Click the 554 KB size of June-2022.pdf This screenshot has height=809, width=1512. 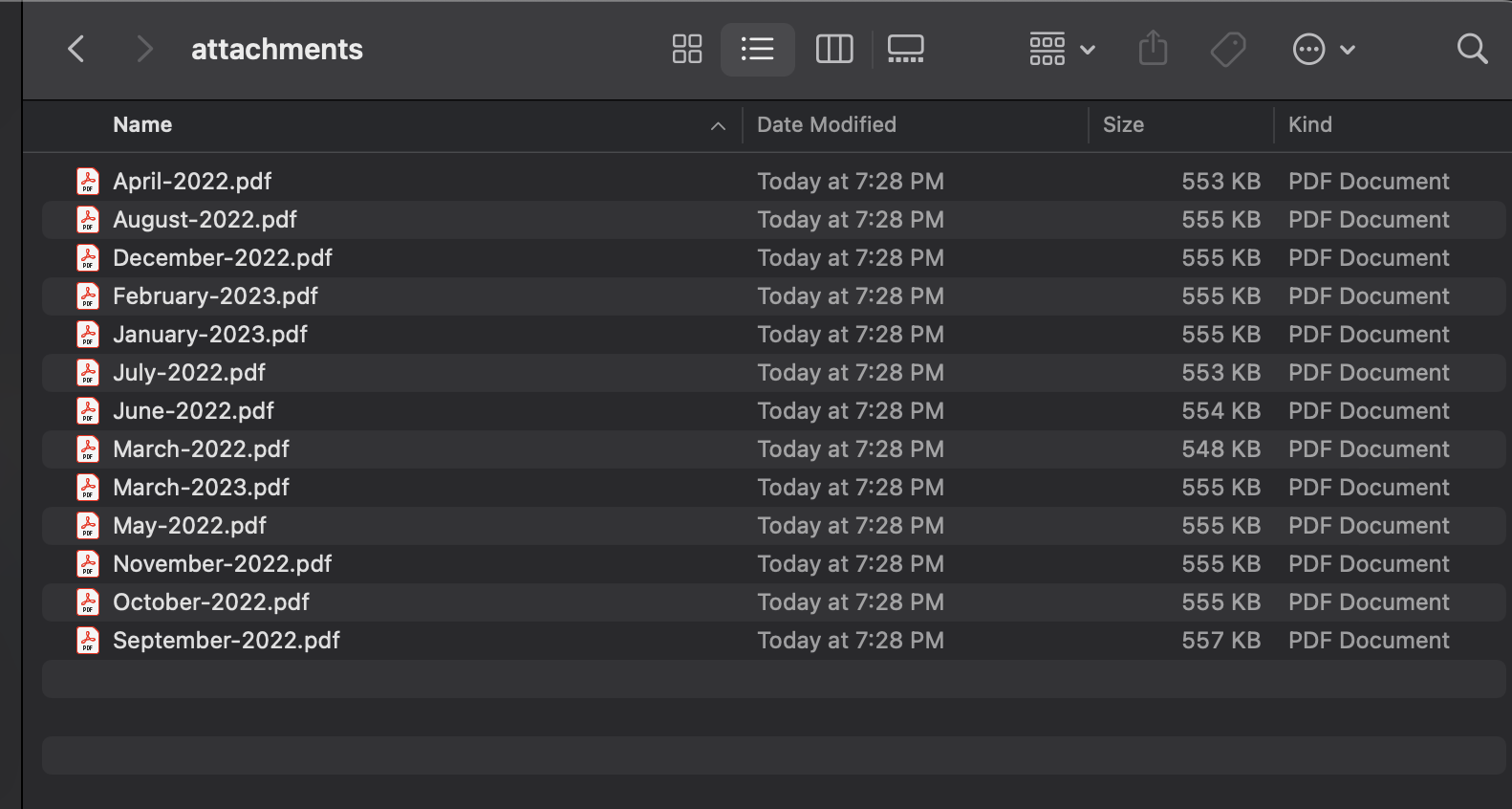click(x=1221, y=411)
